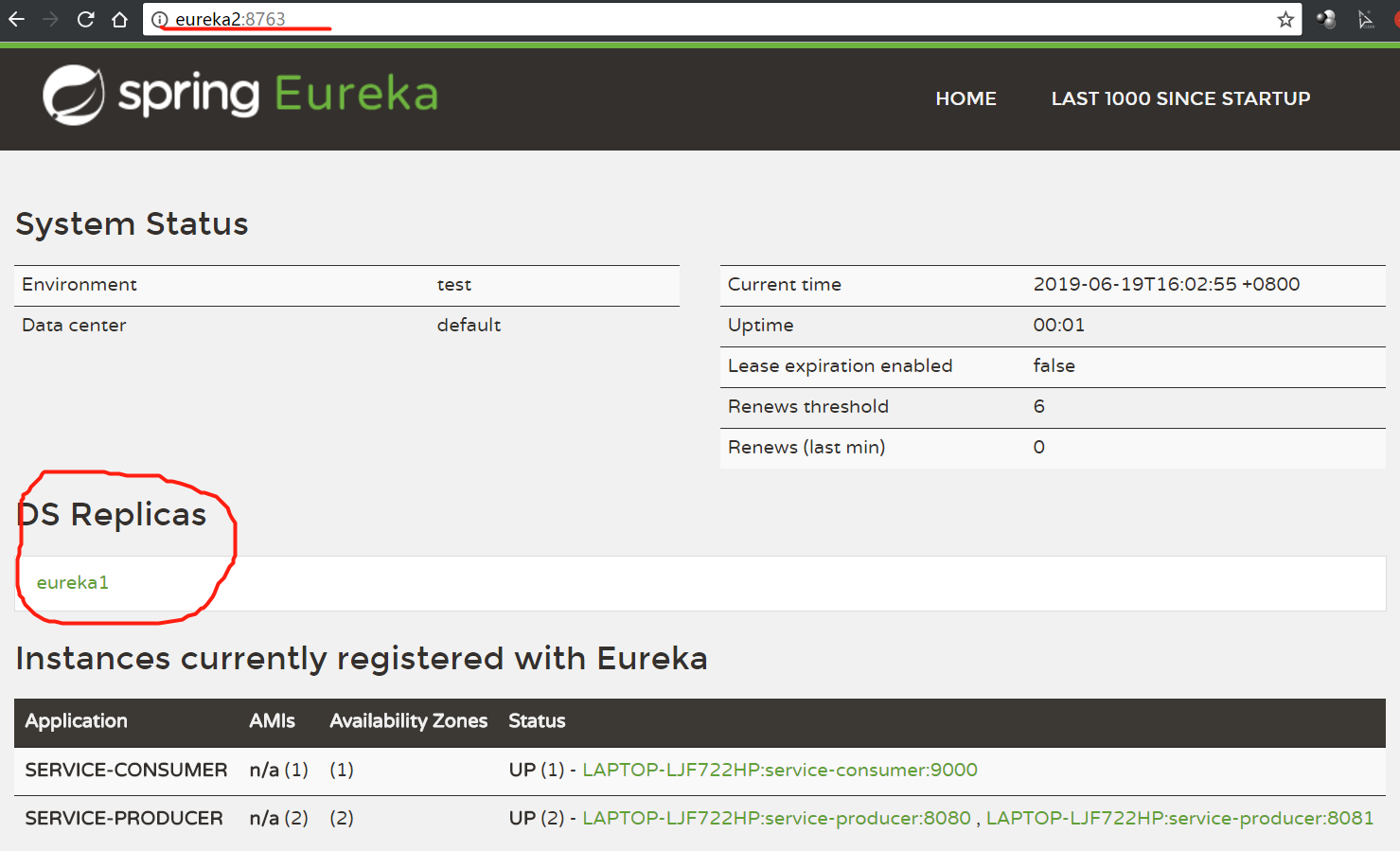
Task: Click the Lease expiration enabled label
Action: 840,365
